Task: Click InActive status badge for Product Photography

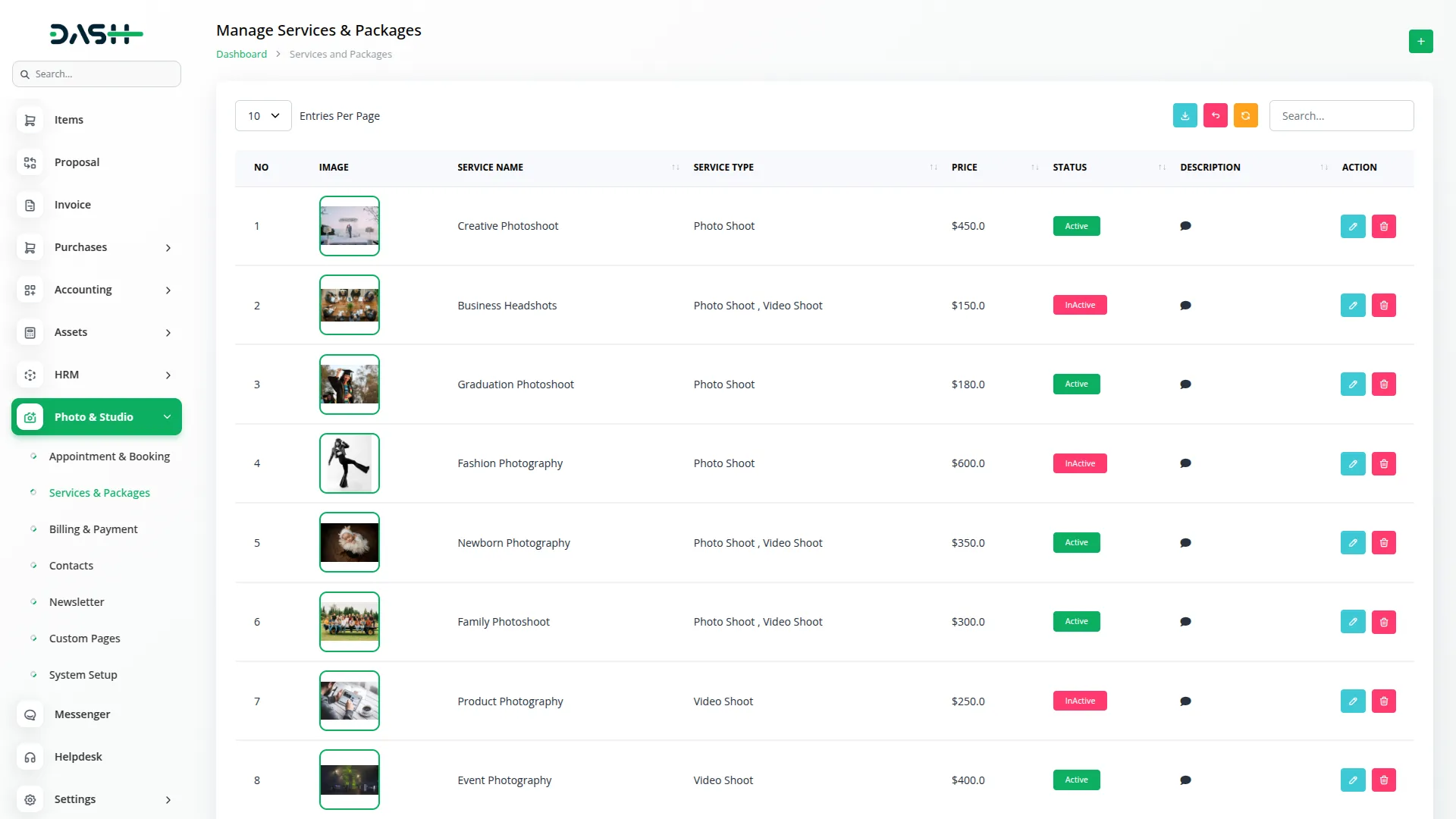Action: tap(1079, 701)
